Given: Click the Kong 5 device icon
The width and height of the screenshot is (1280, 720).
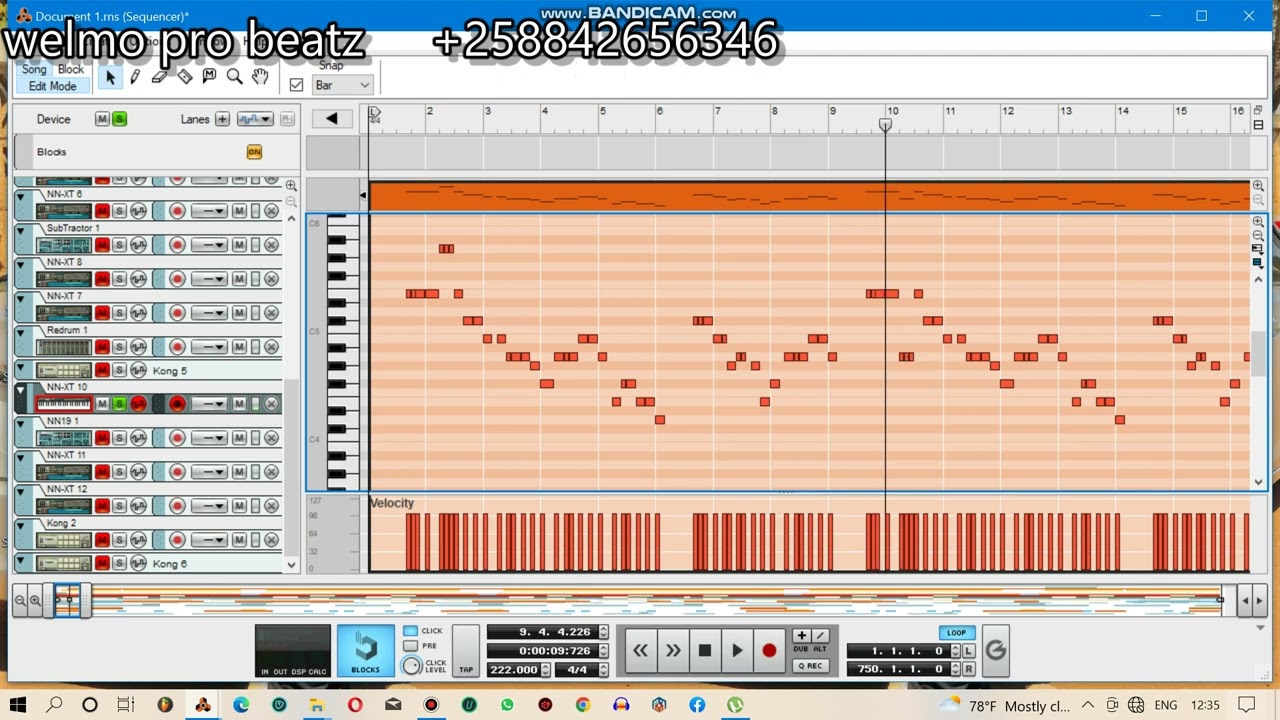Looking at the screenshot, I should click(x=64, y=370).
